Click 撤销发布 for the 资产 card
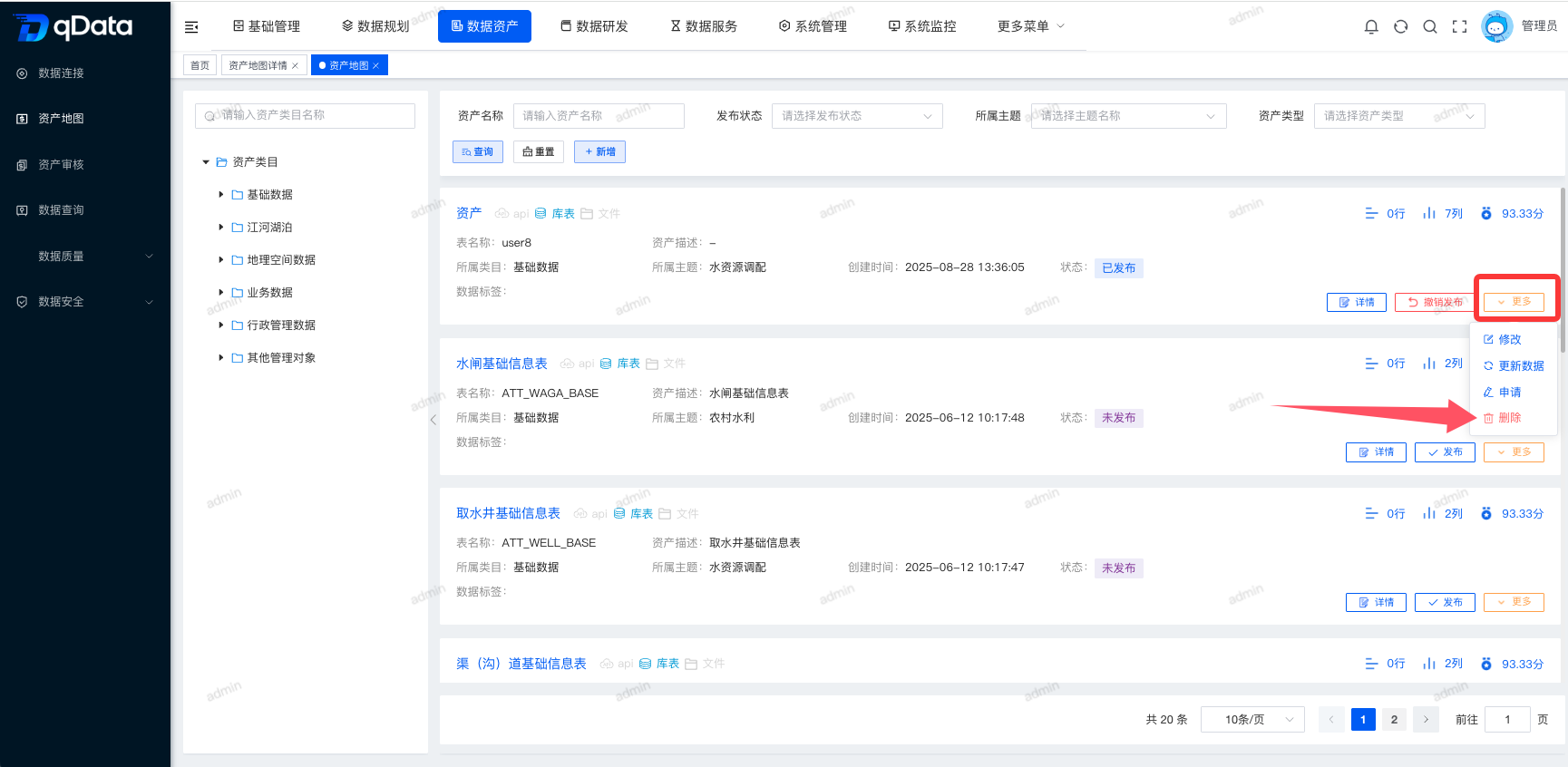Image resolution: width=1568 pixels, height=767 pixels. click(1435, 303)
